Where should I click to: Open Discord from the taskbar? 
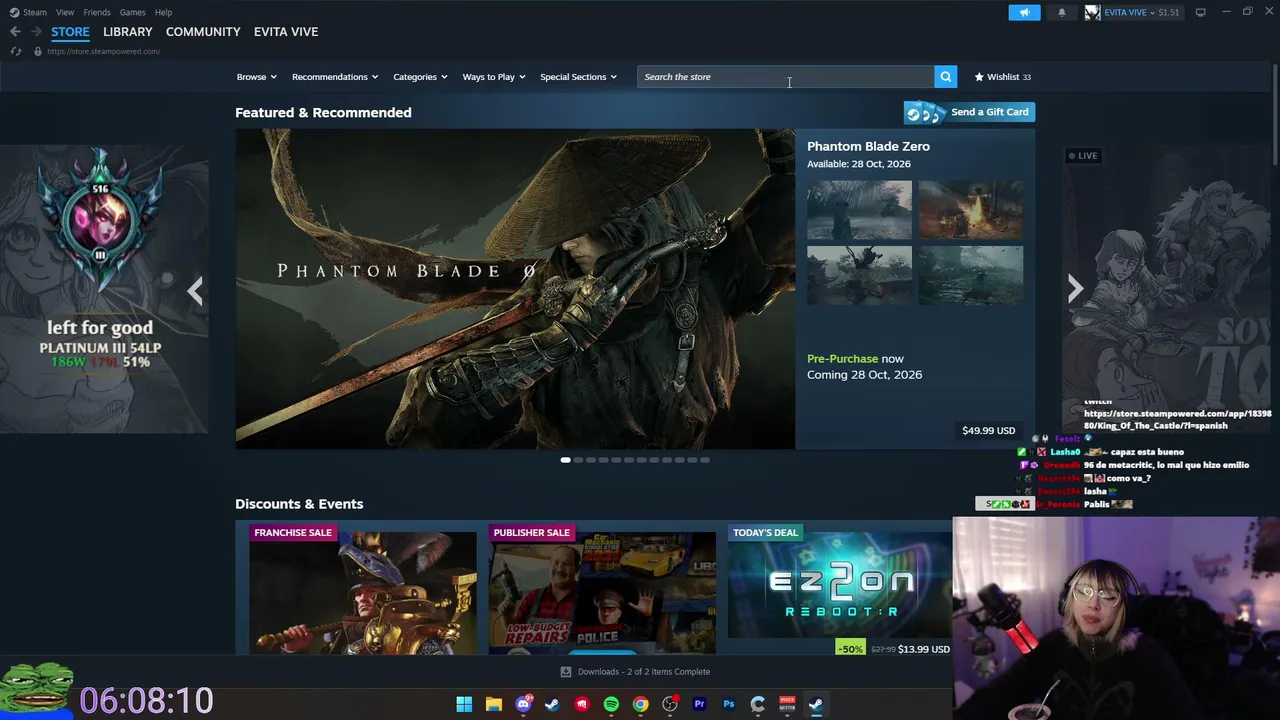coord(523,704)
